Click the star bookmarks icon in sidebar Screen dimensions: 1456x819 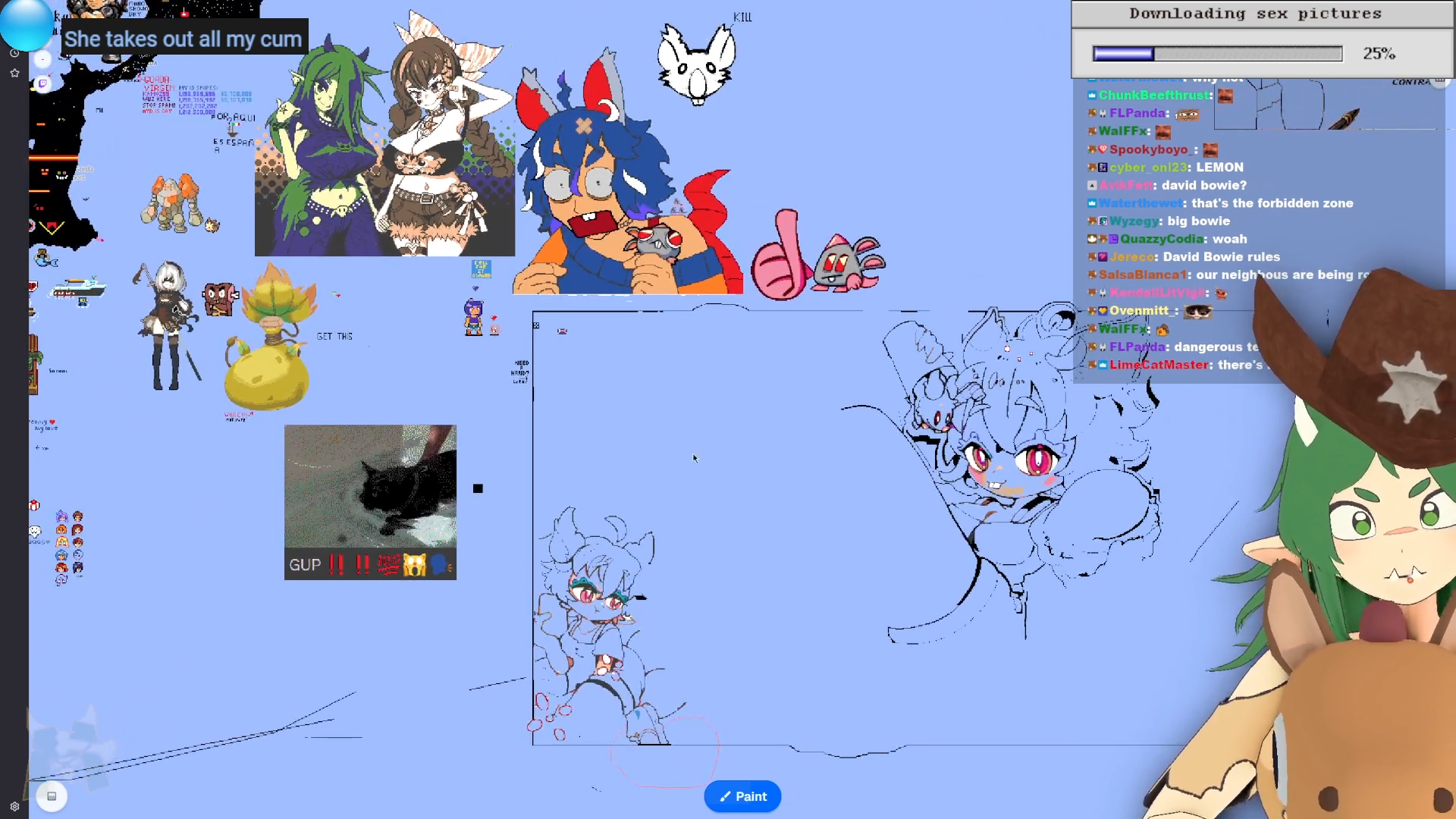[x=14, y=74]
